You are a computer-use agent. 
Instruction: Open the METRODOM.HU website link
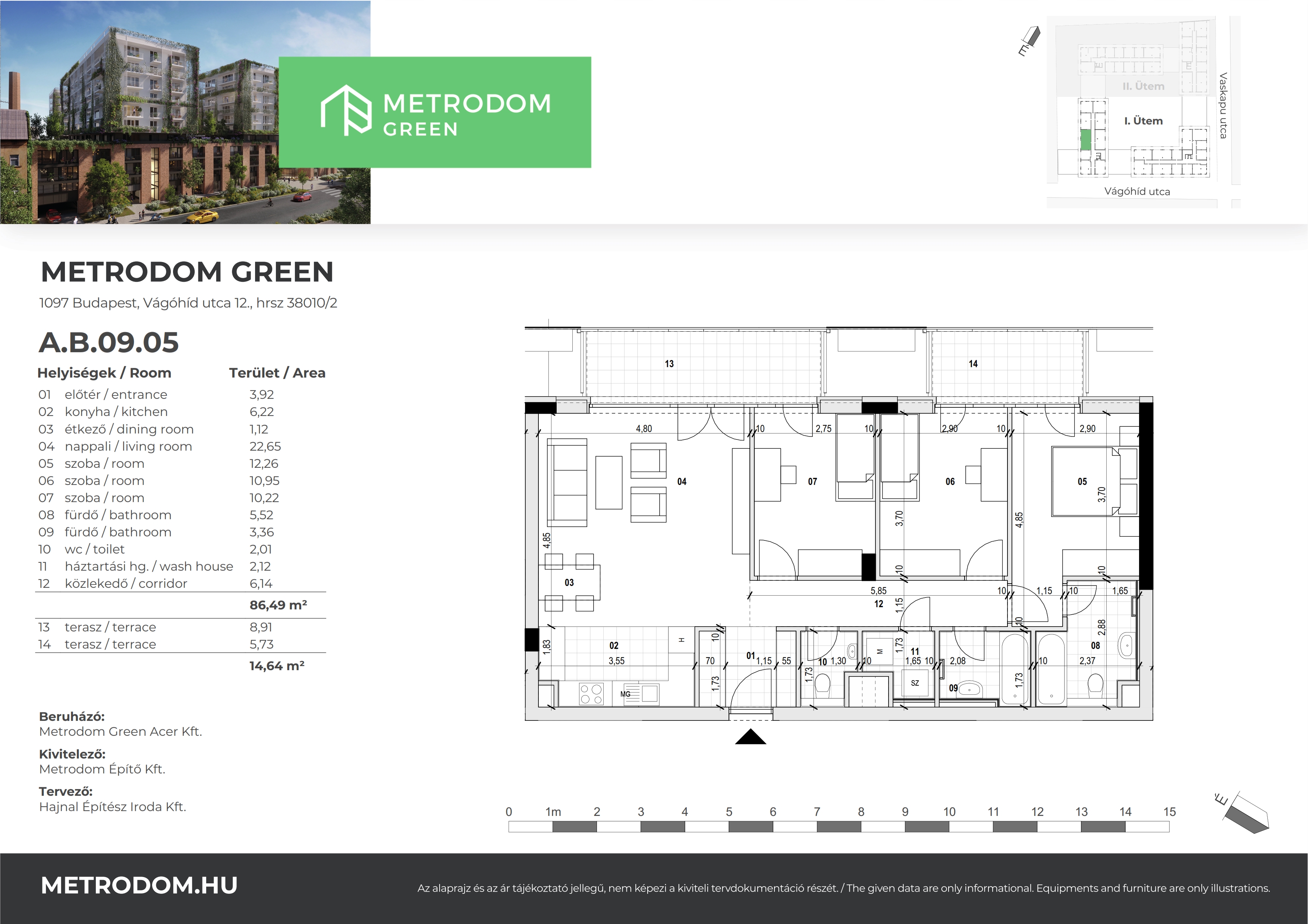click(139, 885)
